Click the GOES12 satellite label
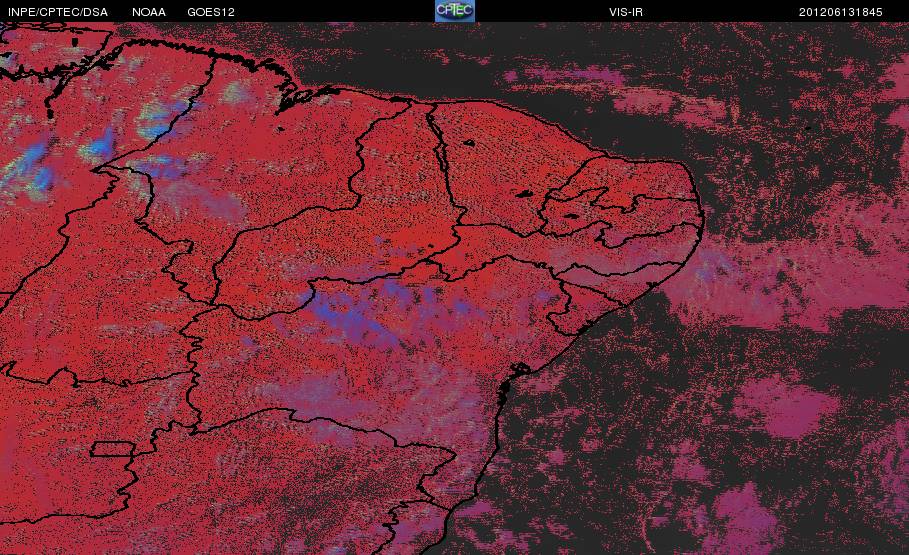Image resolution: width=909 pixels, height=555 pixels. [211, 12]
